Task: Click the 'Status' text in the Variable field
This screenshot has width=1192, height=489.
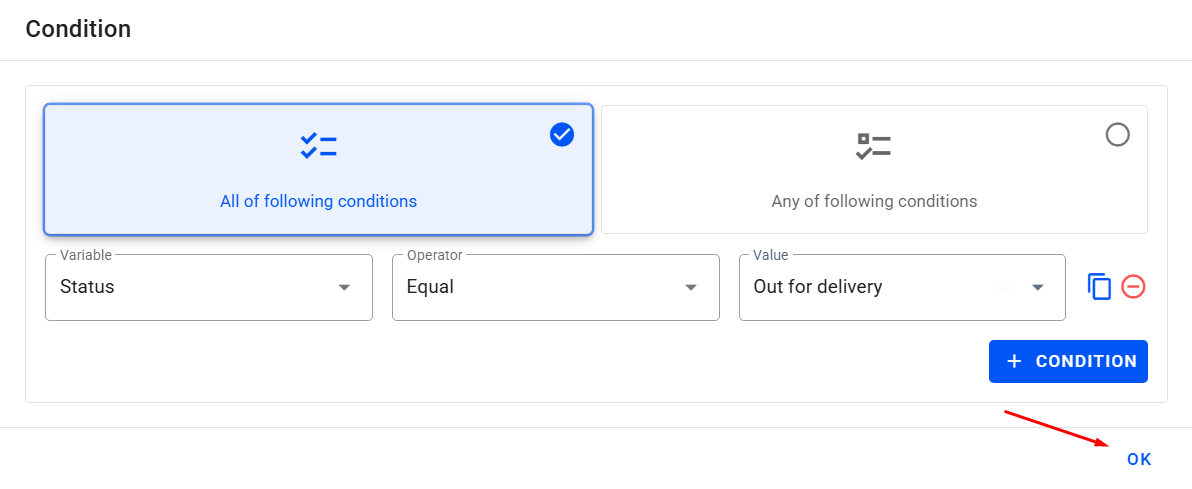Action: [87, 287]
